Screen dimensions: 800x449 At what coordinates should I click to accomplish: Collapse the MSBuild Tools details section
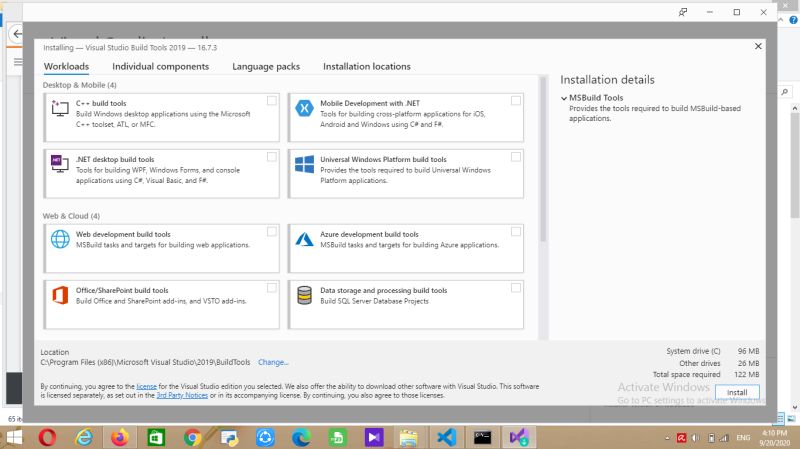564,98
